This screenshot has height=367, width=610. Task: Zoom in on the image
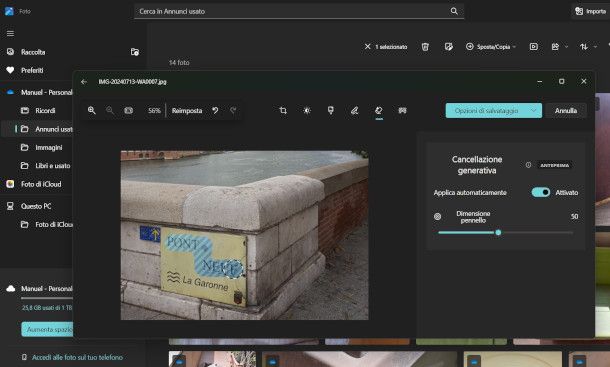(x=91, y=111)
